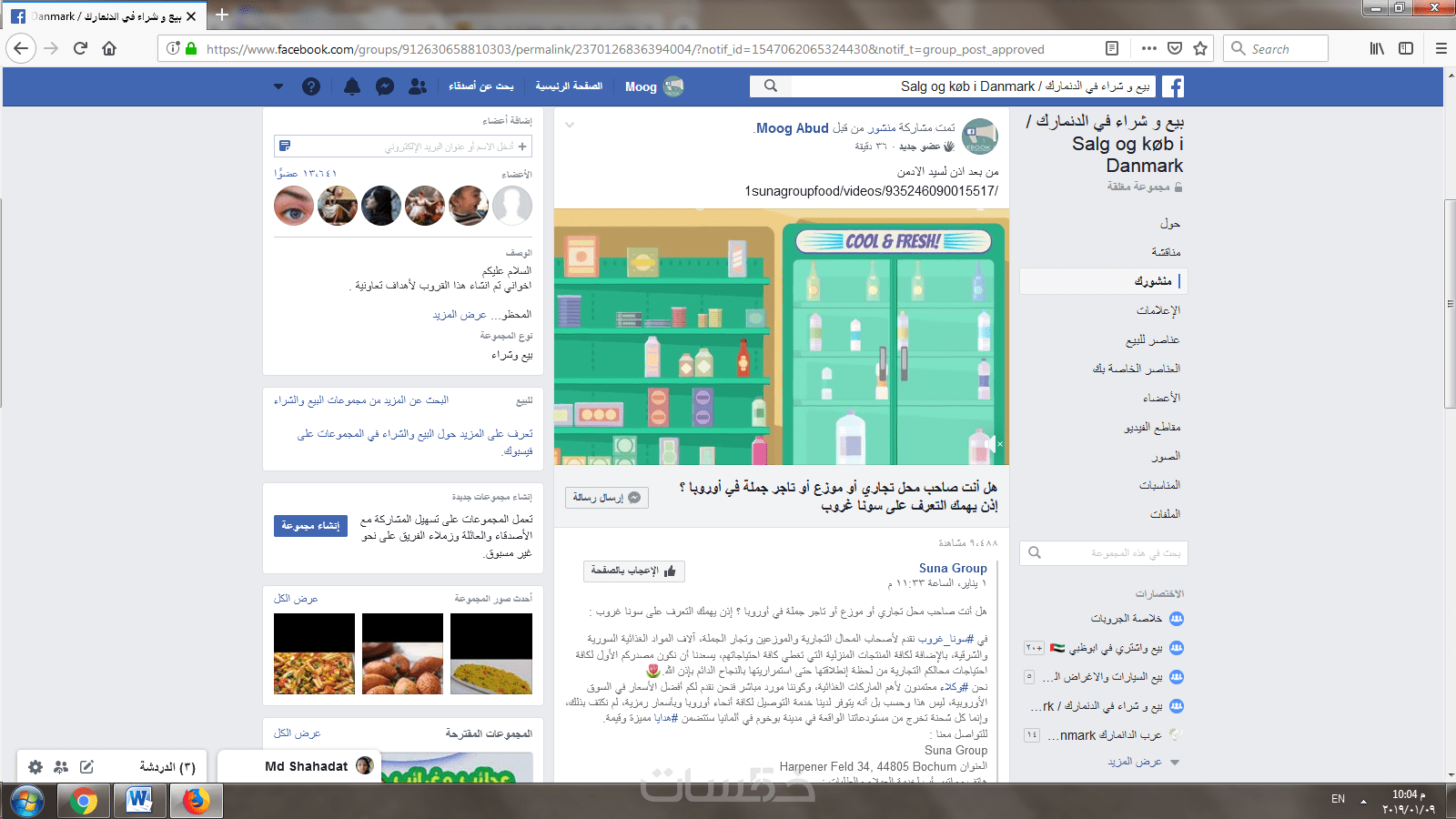Show more description via عرض المزيد
The width and height of the screenshot is (1456, 819).
tap(460, 315)
